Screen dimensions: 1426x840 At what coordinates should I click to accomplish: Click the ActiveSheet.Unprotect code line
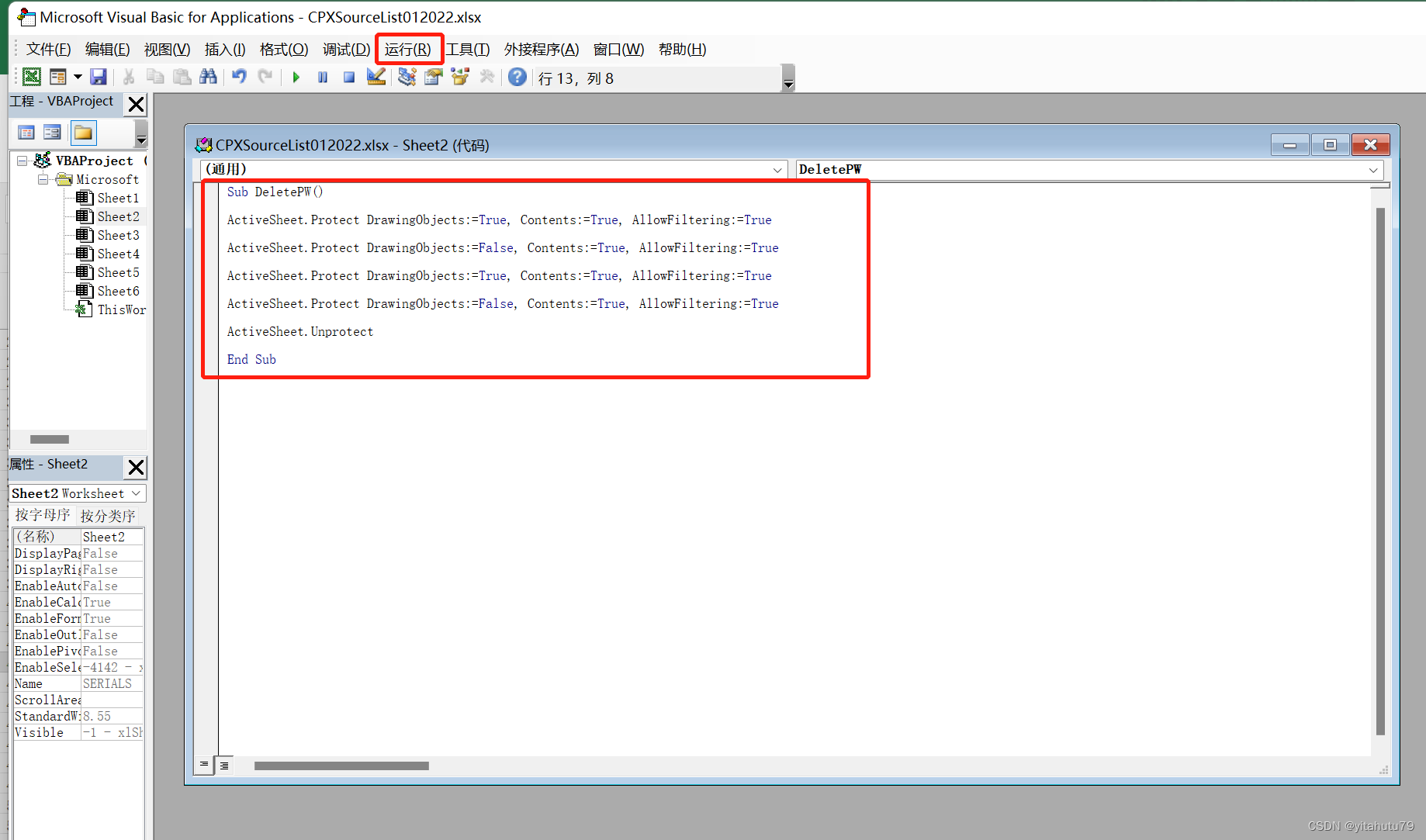tap(300, 331)
